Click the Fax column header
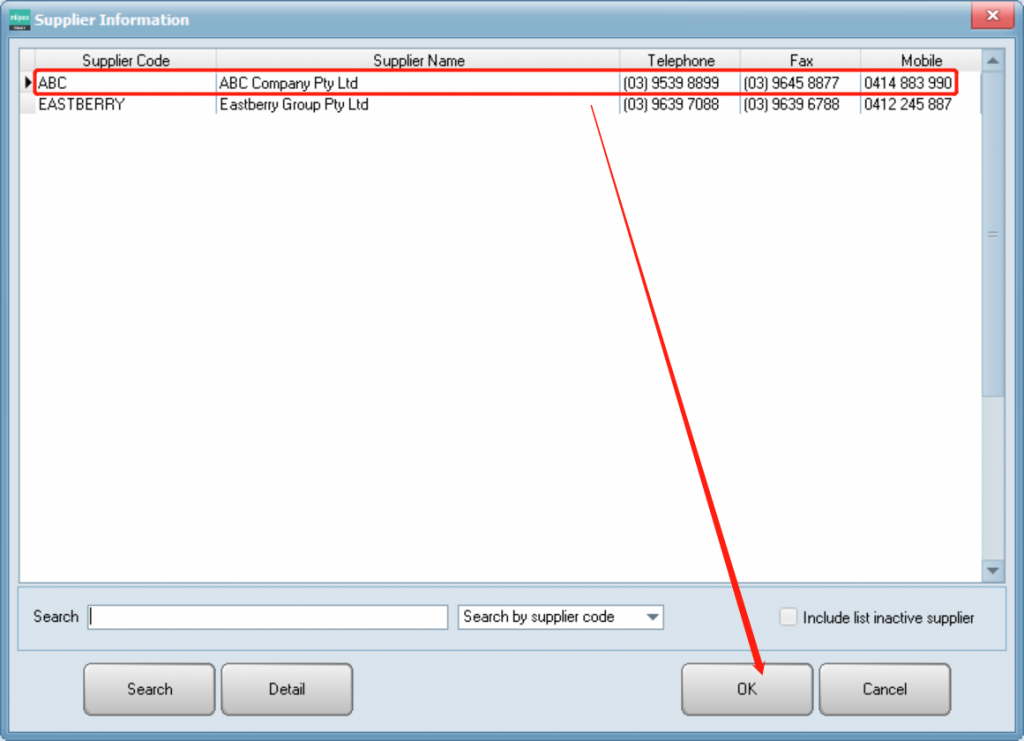1024x741 pixels. 800,61
